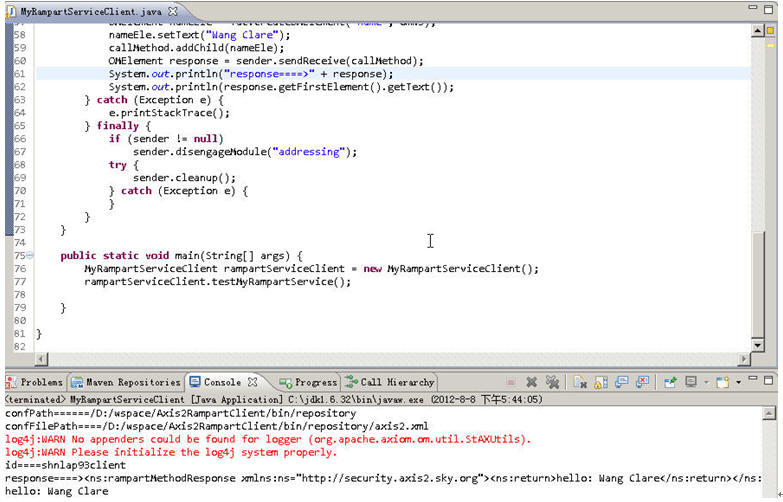
Task: Open the Maven Repositories tab
Action: 126,383
